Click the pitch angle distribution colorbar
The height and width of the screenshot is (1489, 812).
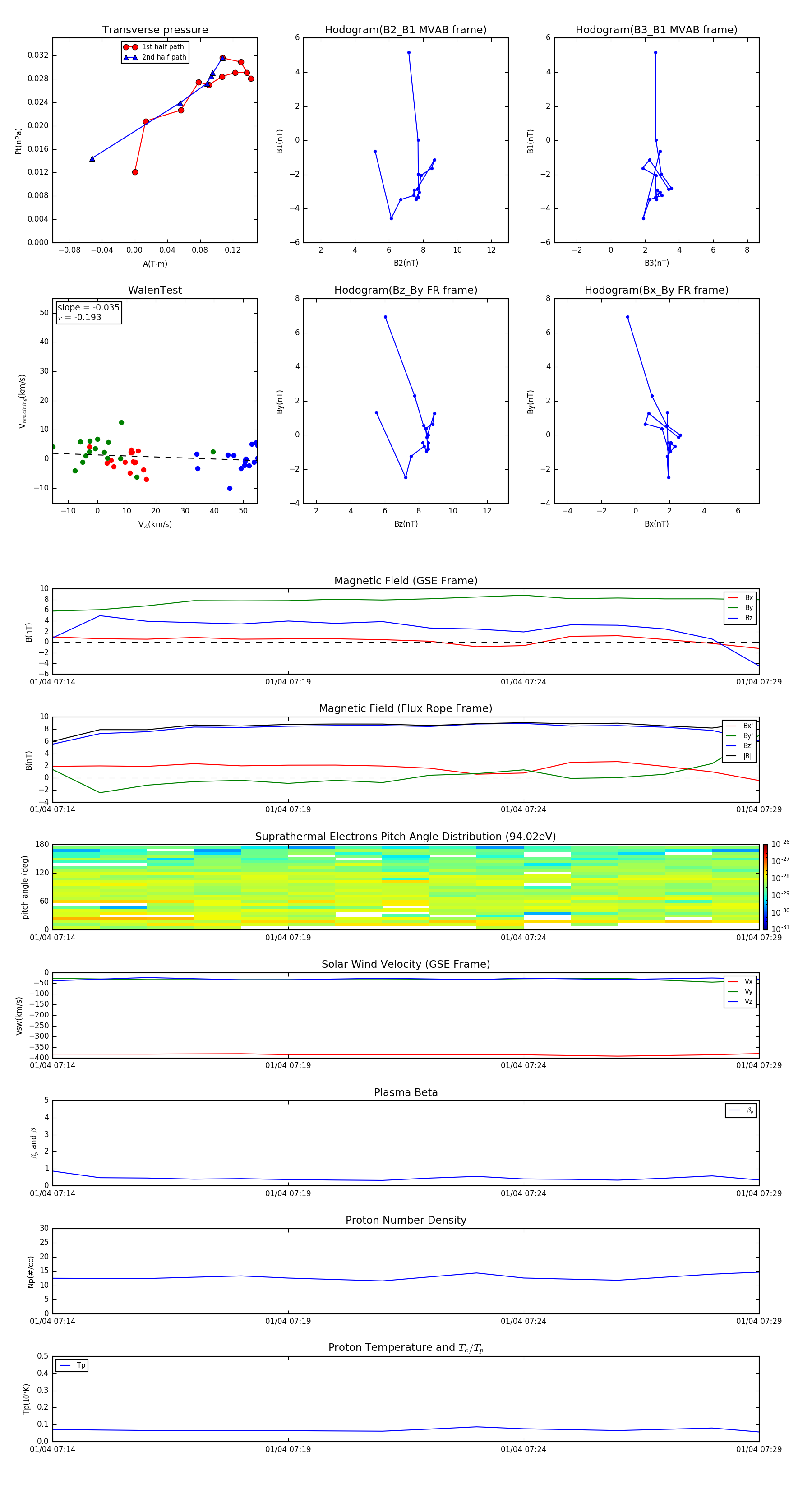(x=765, y=887)
